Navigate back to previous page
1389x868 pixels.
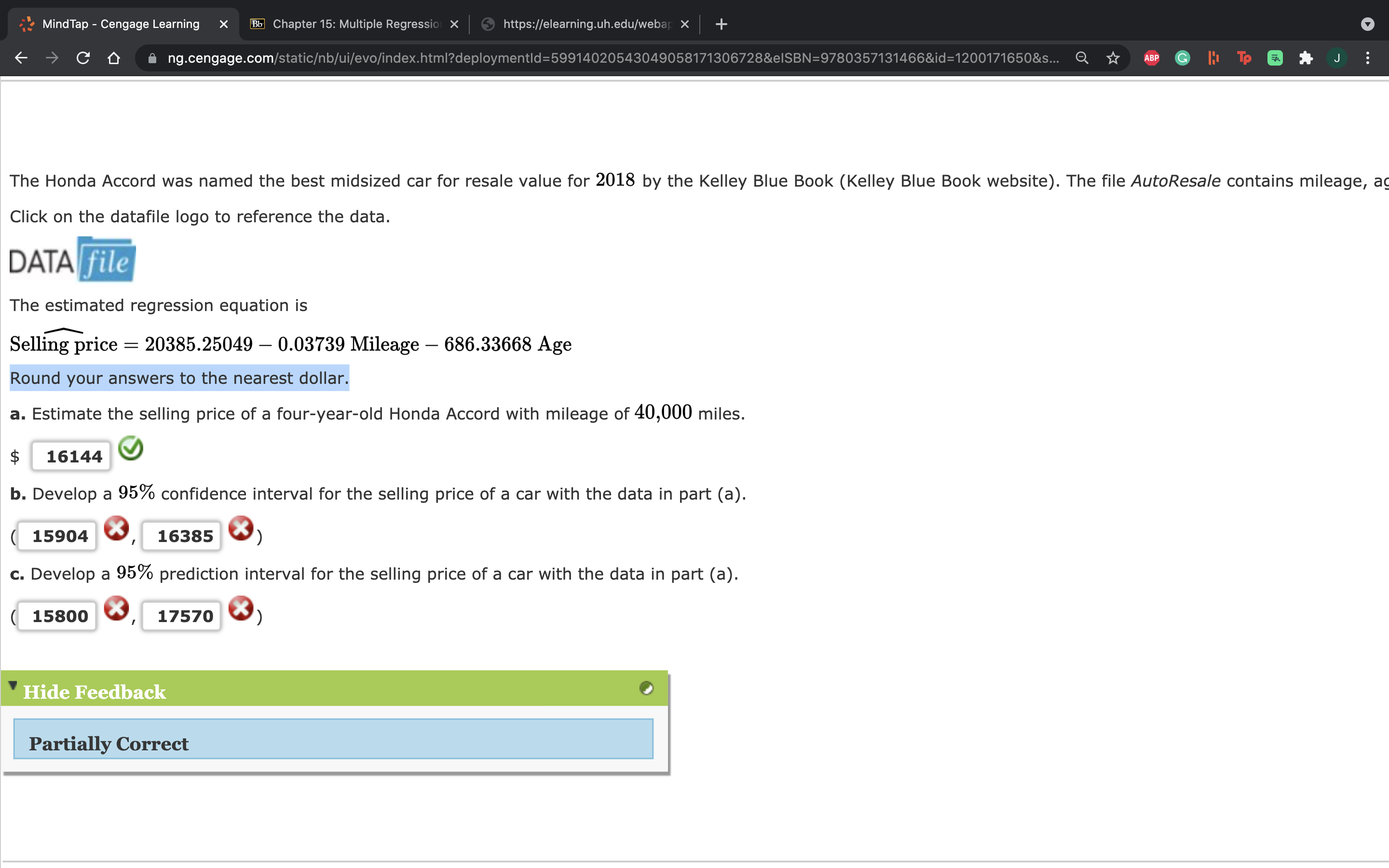click(x=21, y=58)
